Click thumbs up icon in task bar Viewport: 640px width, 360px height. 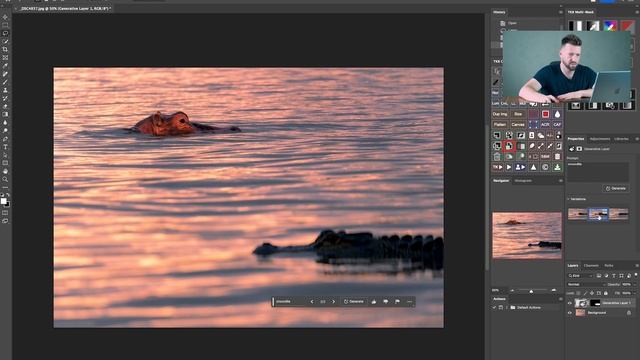click(x=374, y=302)
